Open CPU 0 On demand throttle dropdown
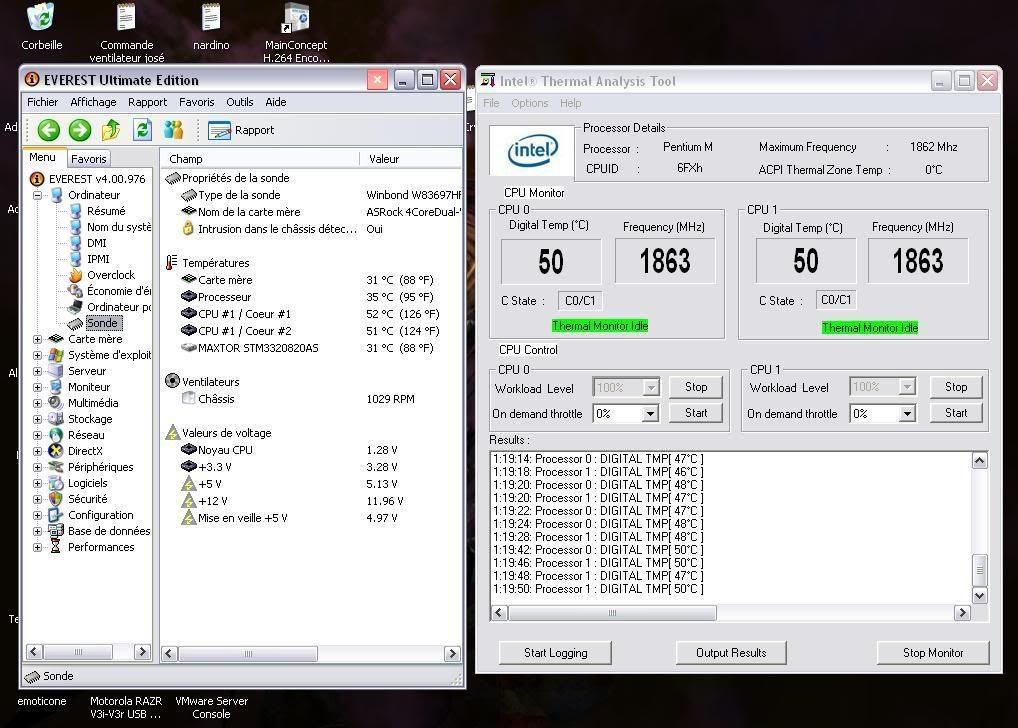 pos(650,414)
